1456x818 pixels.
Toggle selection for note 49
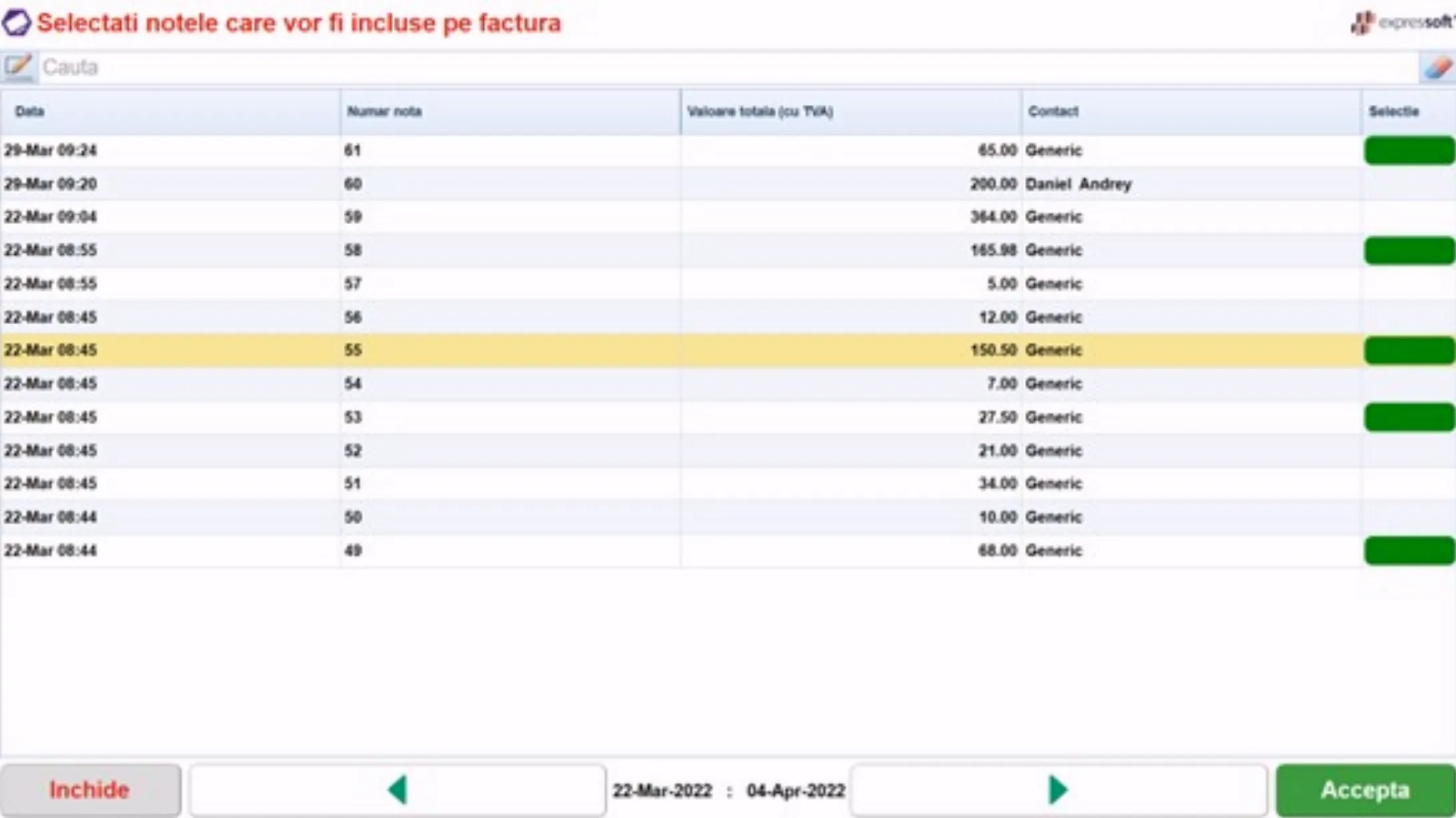click(x=1409, y=550)
